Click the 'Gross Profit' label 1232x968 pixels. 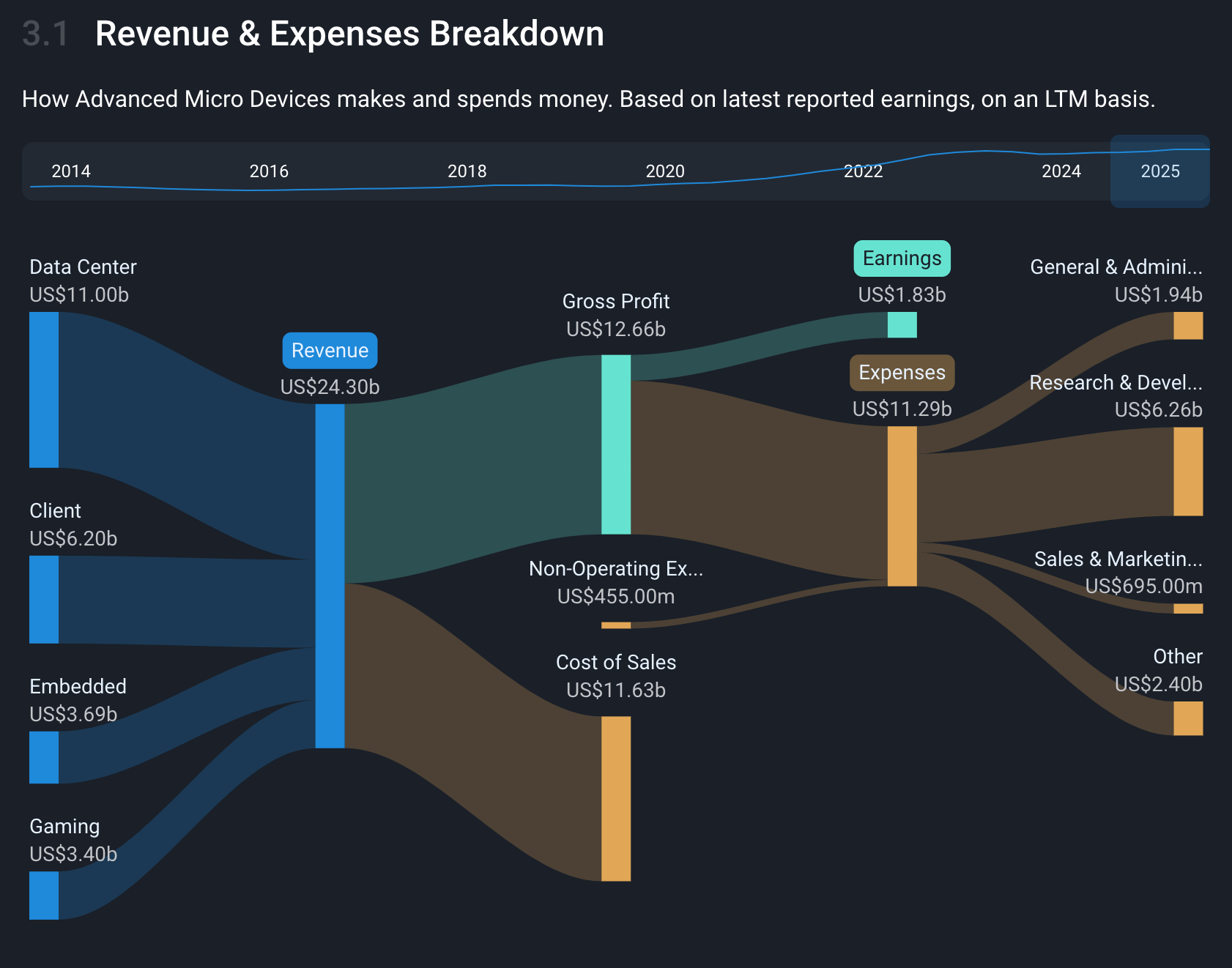pos(616,302)
